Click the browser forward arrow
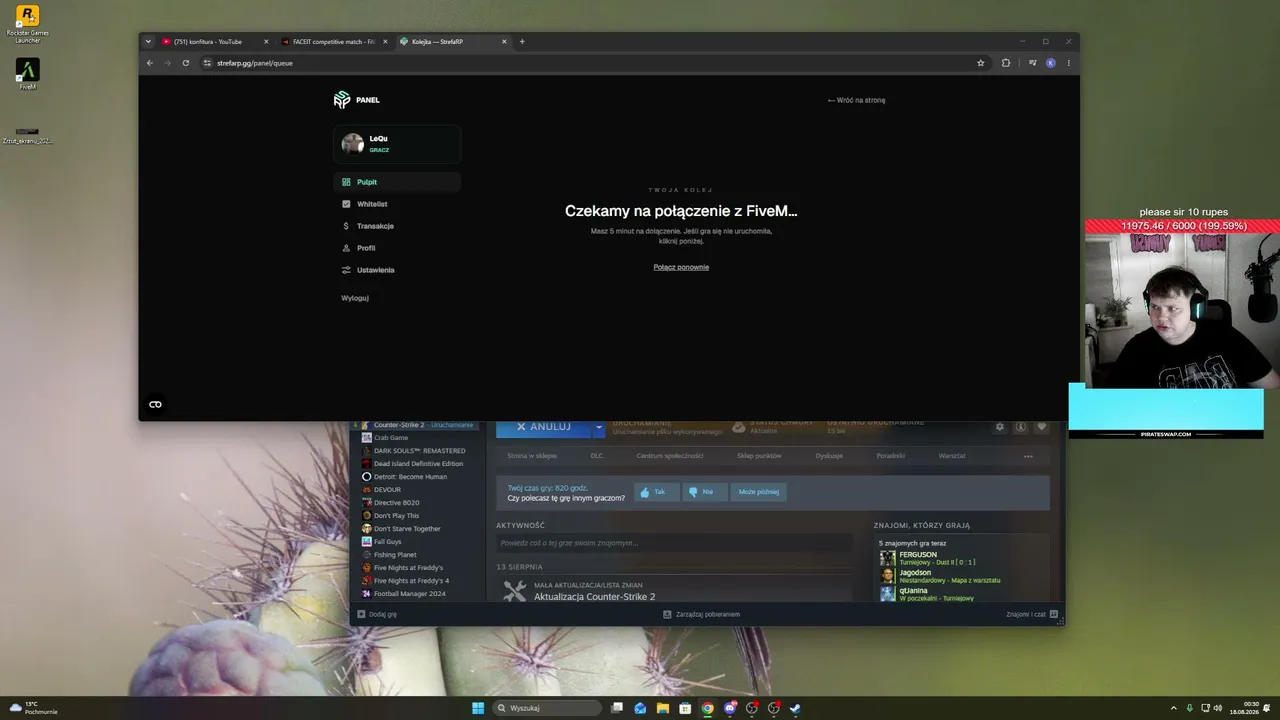This screenshot has height=720, width=1280. pos(167,63)
